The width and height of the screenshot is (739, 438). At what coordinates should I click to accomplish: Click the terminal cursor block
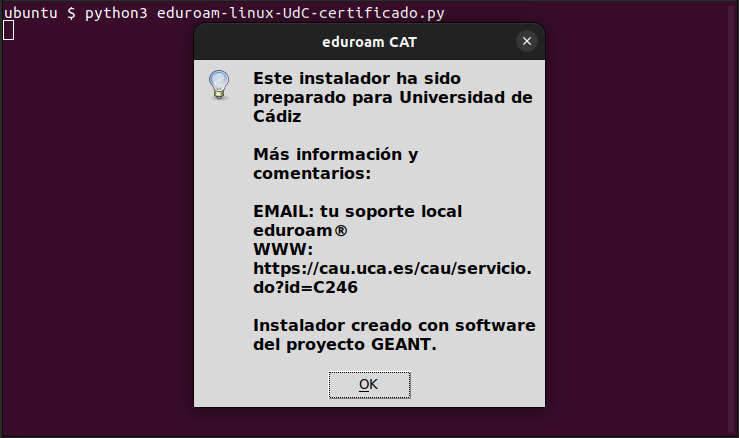pyautogui.click(x=8, y=30)
